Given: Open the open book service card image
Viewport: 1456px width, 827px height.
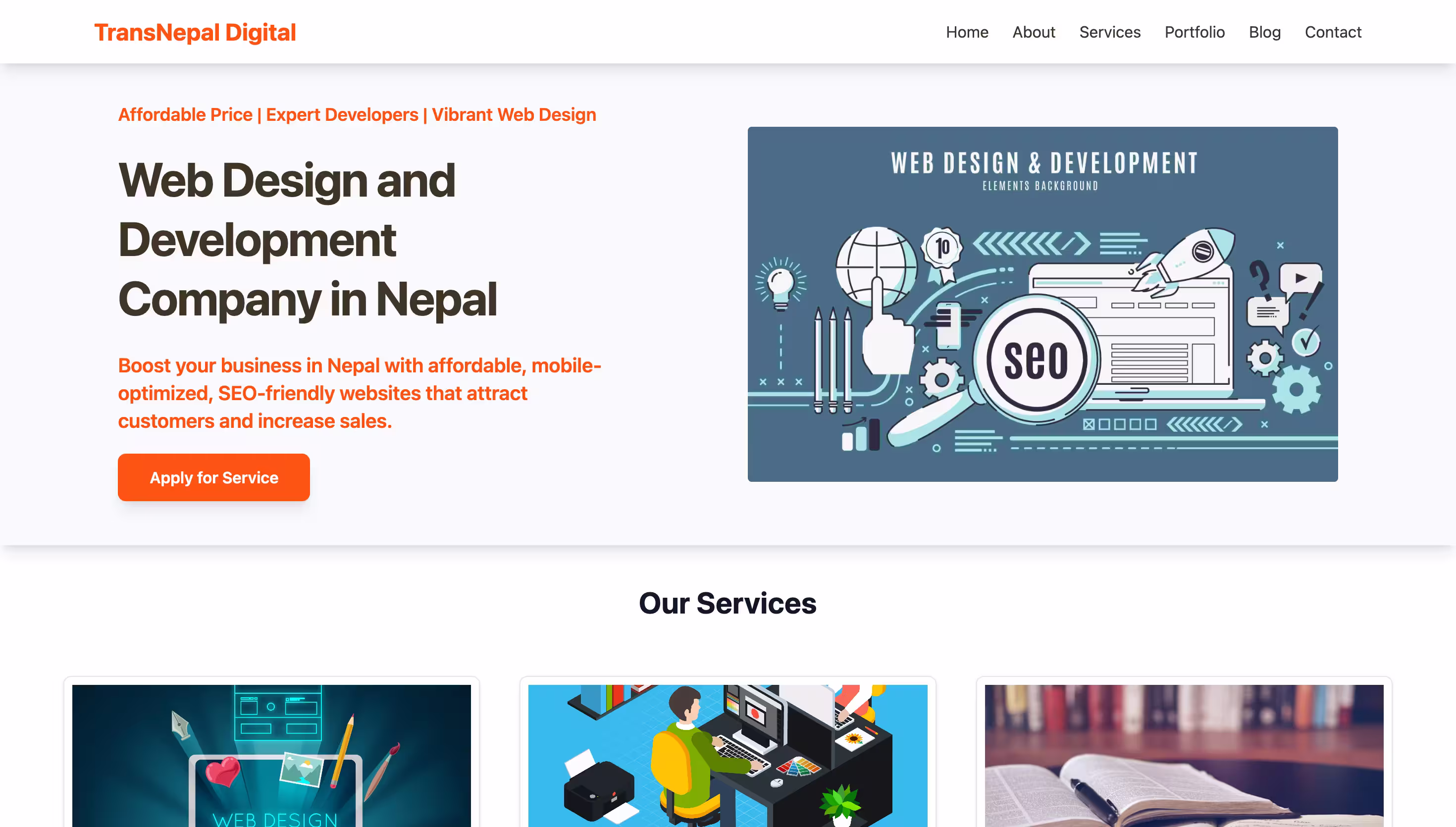Looking at the screenshot, I should (x=1184, y=755).
